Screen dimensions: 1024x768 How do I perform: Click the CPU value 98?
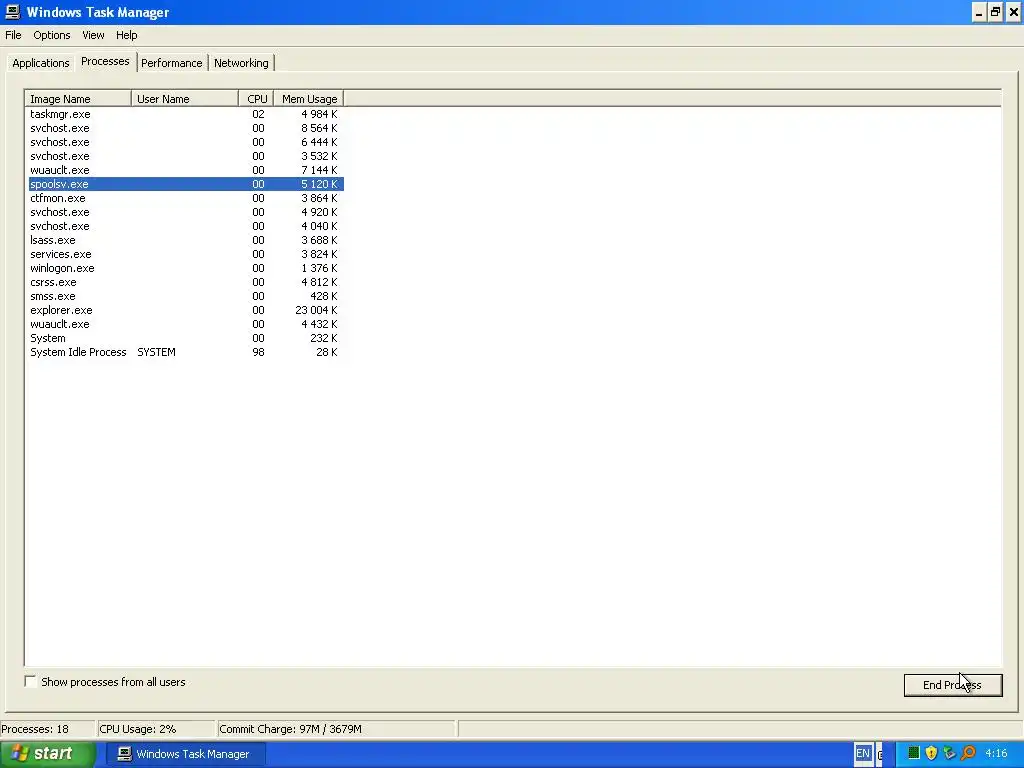point(259,353)
